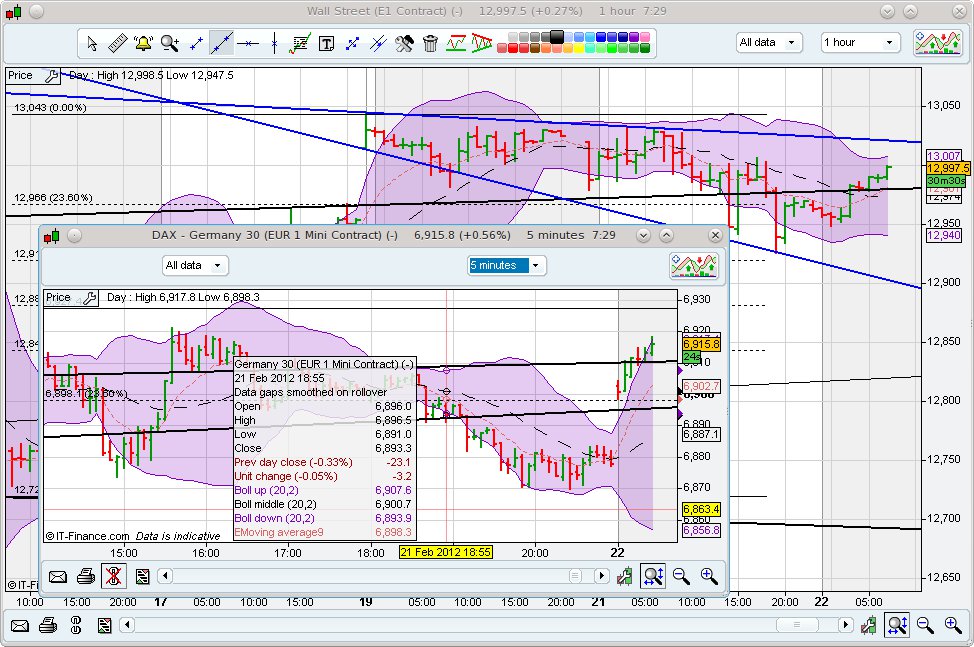The image size is (974, 647).
Task: Select the ruler measurement tool
Action: [x=117, y=42]
